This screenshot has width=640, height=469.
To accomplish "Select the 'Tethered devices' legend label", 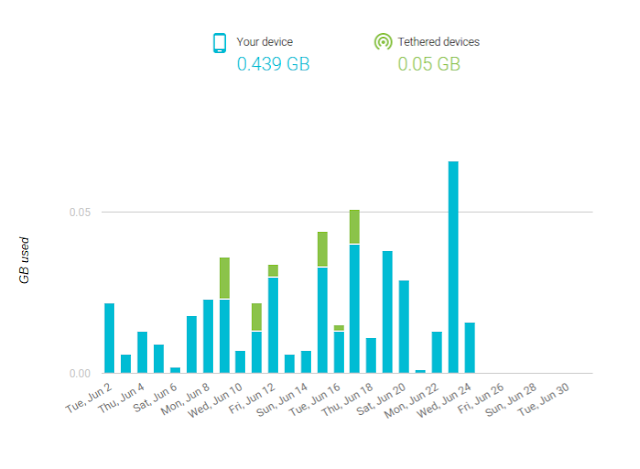I will (x=439, y=42).
